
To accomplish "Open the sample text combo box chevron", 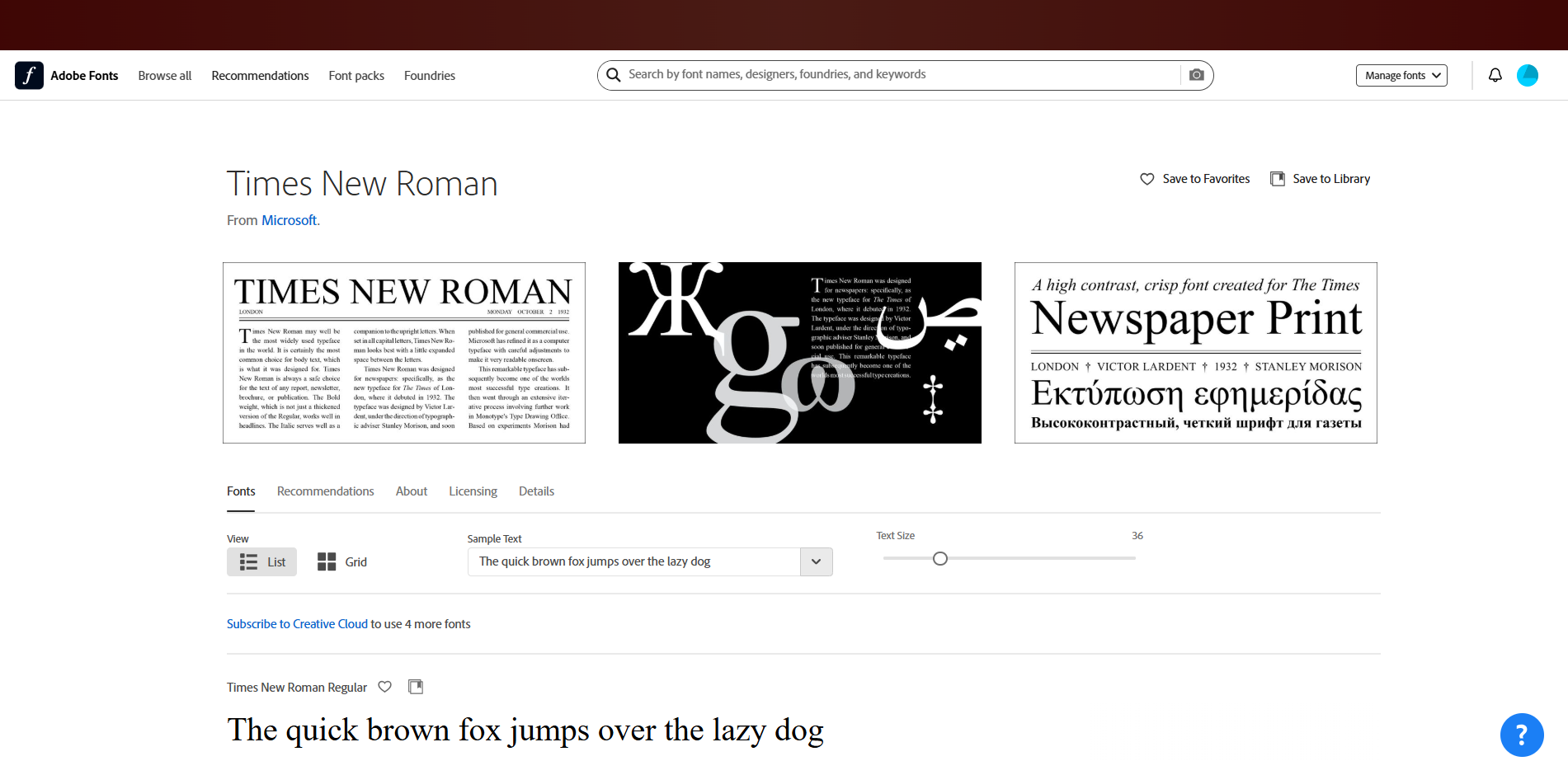I will 816,561.
